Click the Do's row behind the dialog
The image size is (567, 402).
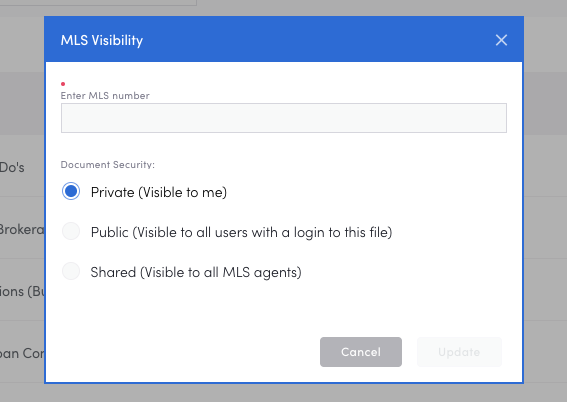pos(22,166)
